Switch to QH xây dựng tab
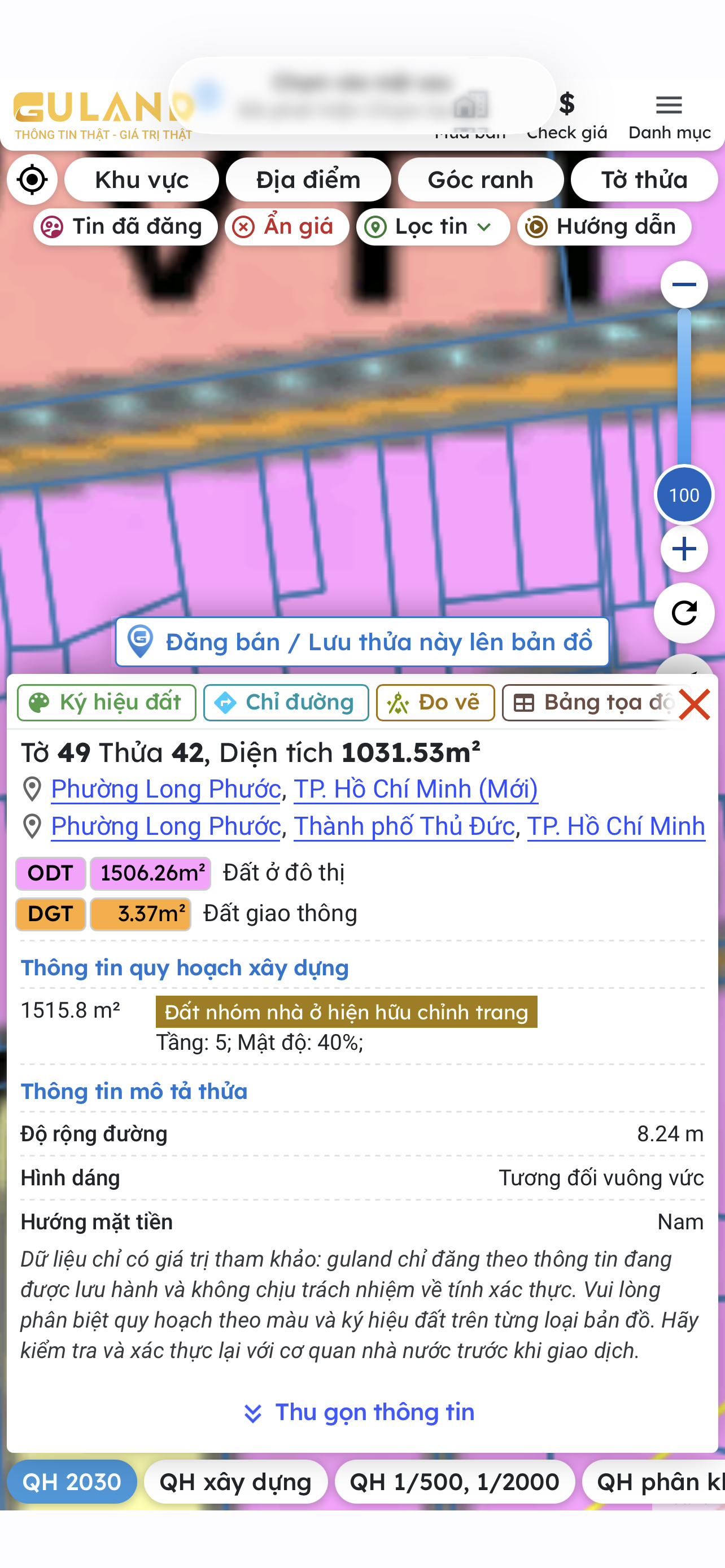 coord(235,1482)
